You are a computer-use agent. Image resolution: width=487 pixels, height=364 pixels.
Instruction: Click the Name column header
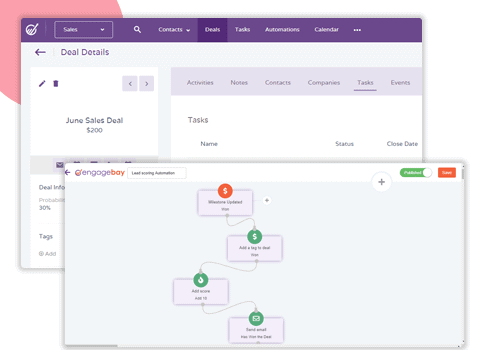point(209,144)
